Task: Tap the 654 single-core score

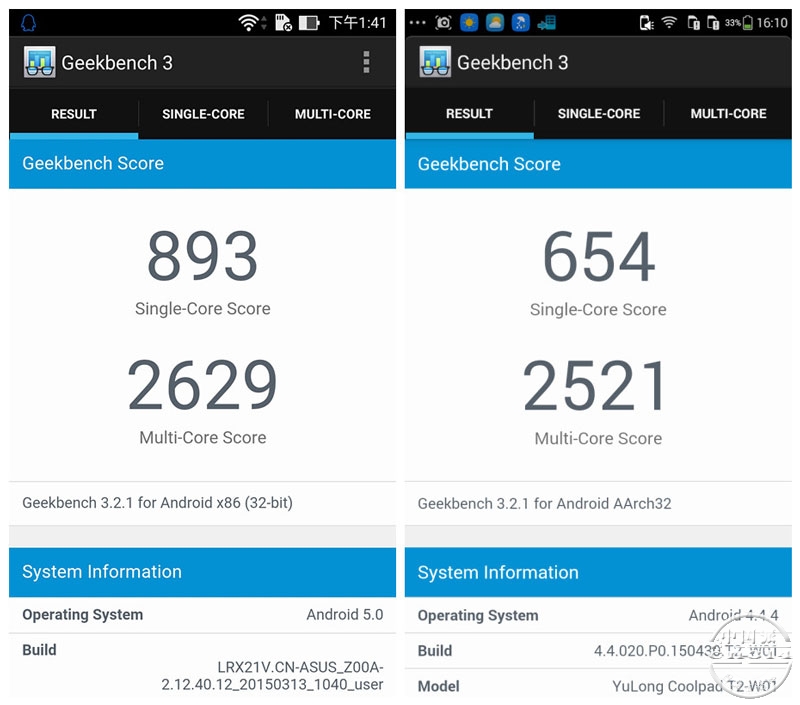Action: (598, 257)
